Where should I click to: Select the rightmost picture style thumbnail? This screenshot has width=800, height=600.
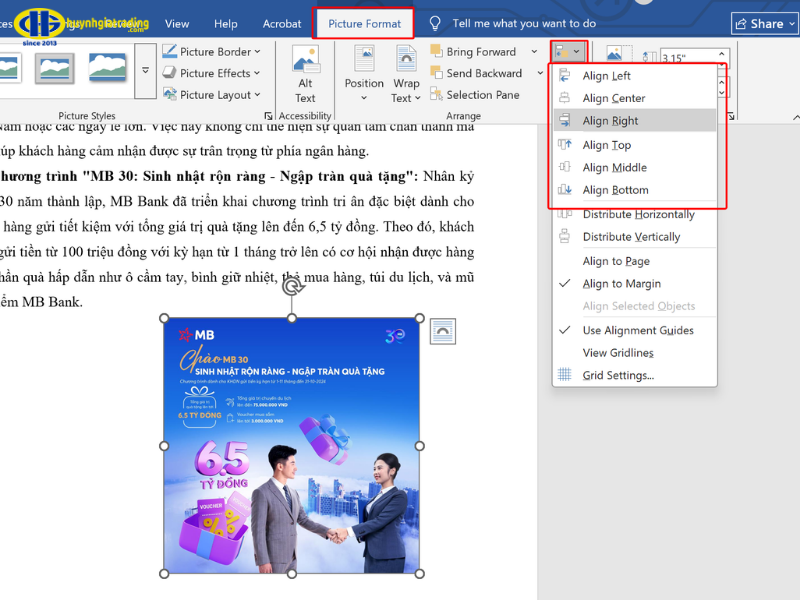click(x=107, y=67)
